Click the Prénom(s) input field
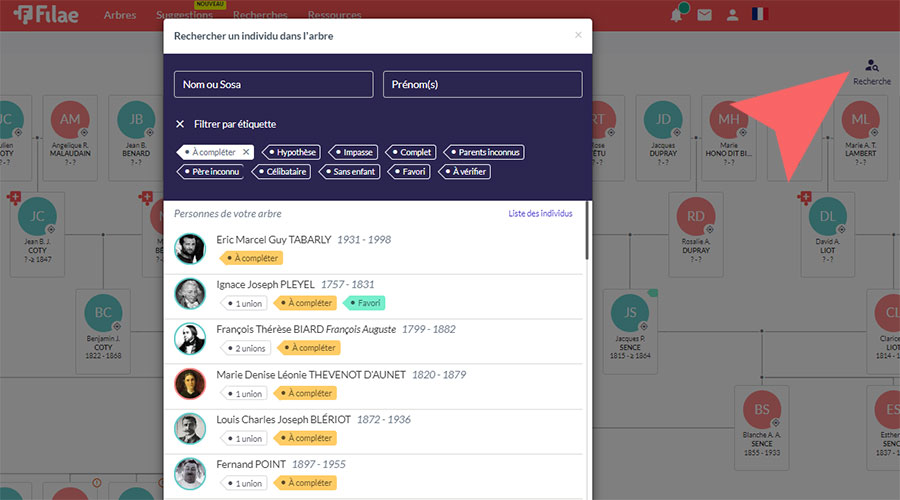This screenshot has height=500, width=900. 482,85
